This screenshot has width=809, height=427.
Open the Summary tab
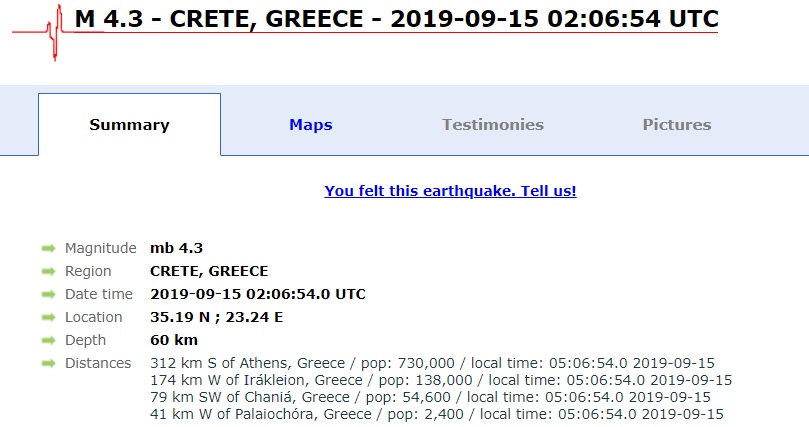coord(129,125)
